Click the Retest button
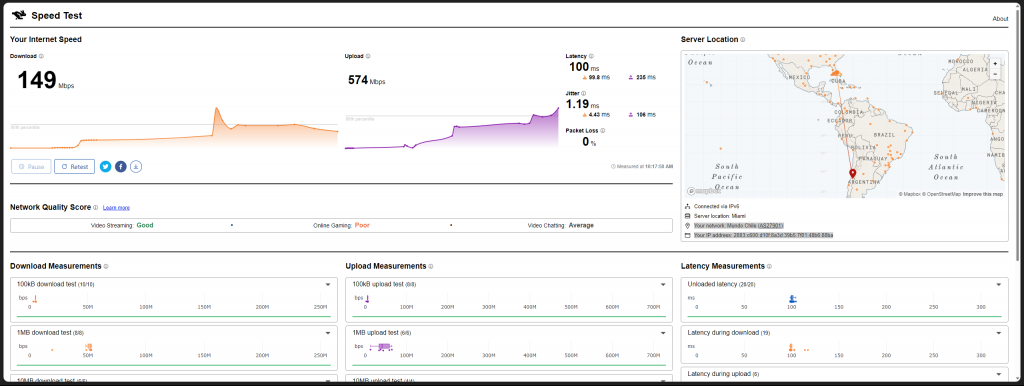 tap(74, 167)
